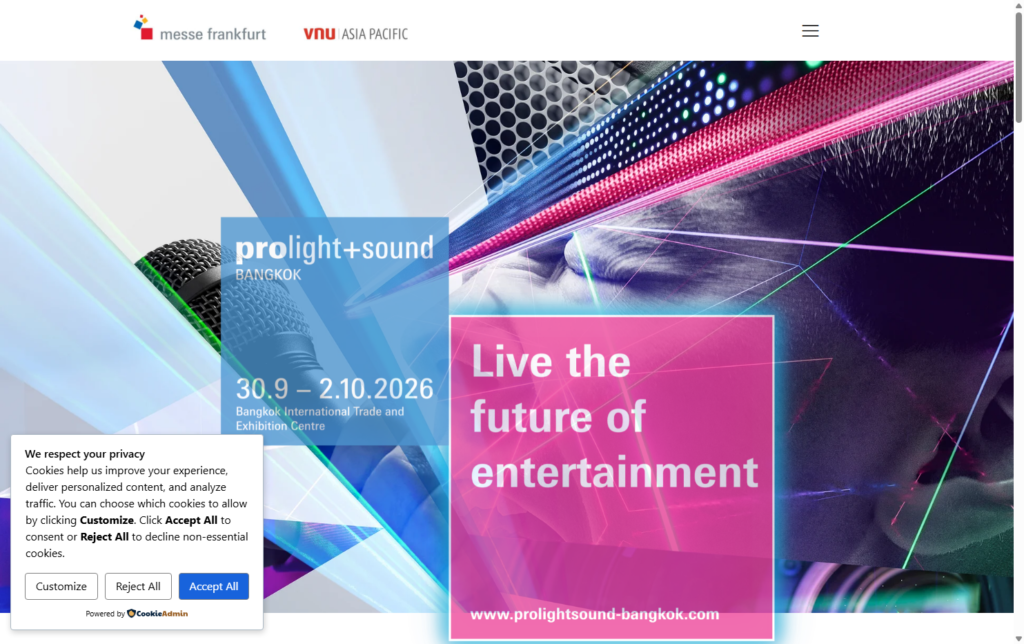The image size is (1024, 644).
Task: Click the scrollbar up arrow
Action: pyautogui.click(x=1018, y=5)
